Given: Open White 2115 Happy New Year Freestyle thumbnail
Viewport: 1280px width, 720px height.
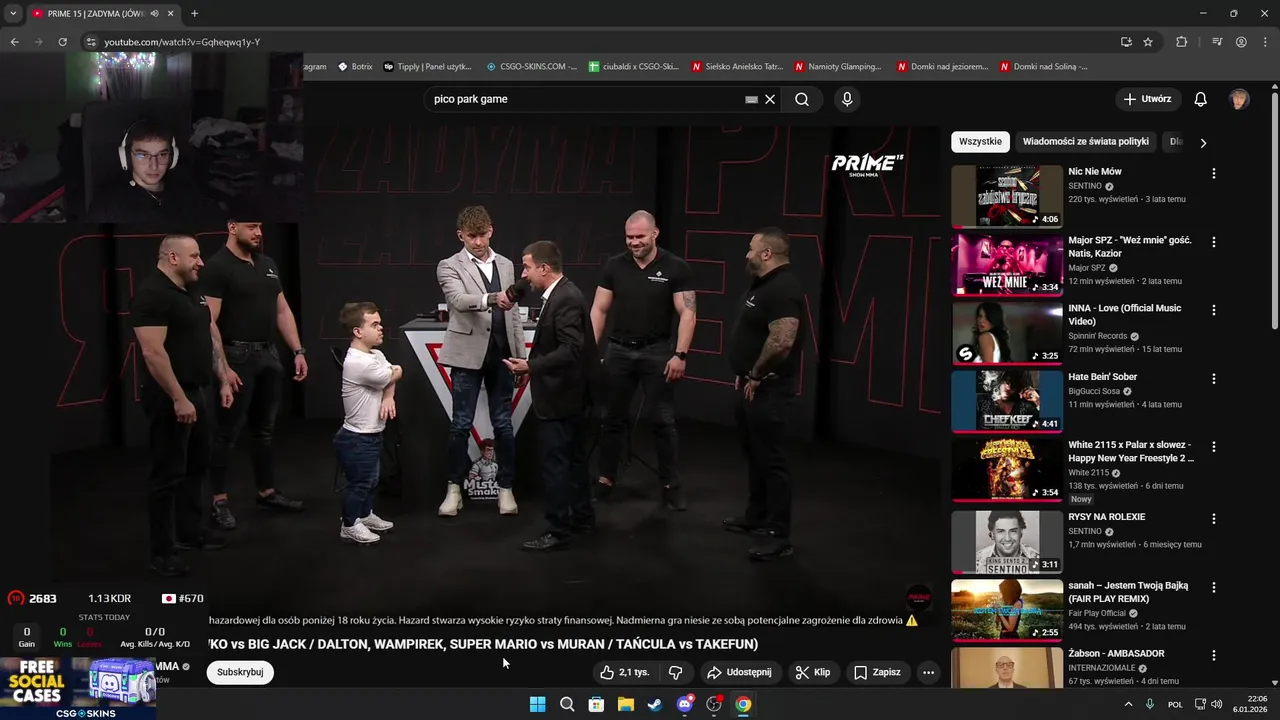Looking at the screenshot, I should click(1007, 470).
